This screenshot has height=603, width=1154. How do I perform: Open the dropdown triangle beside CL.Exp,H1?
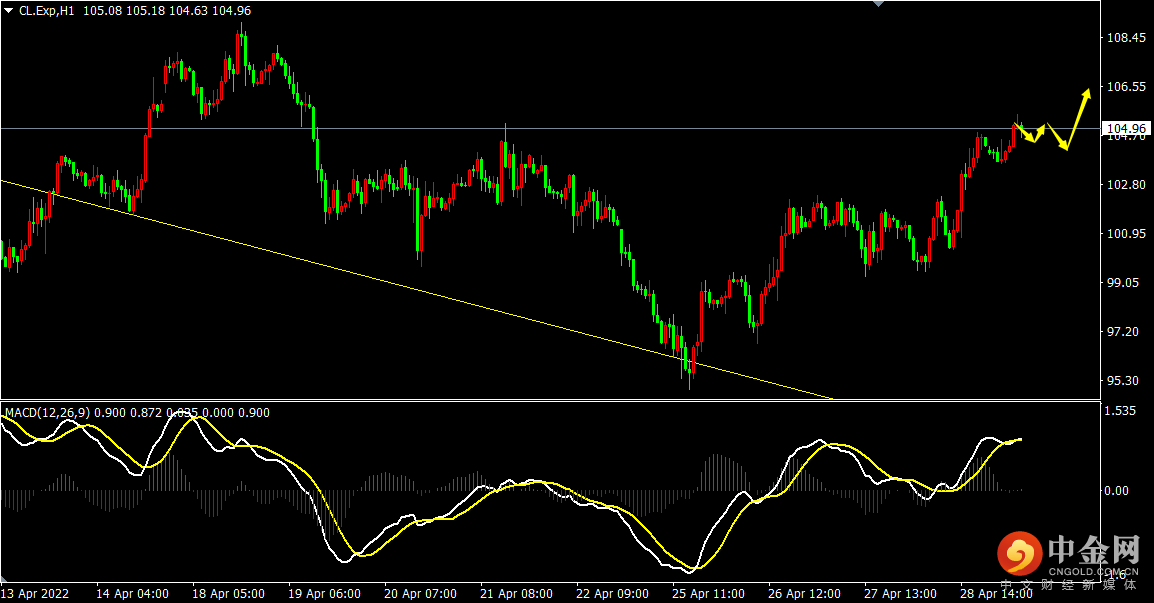tap(9, 11)
